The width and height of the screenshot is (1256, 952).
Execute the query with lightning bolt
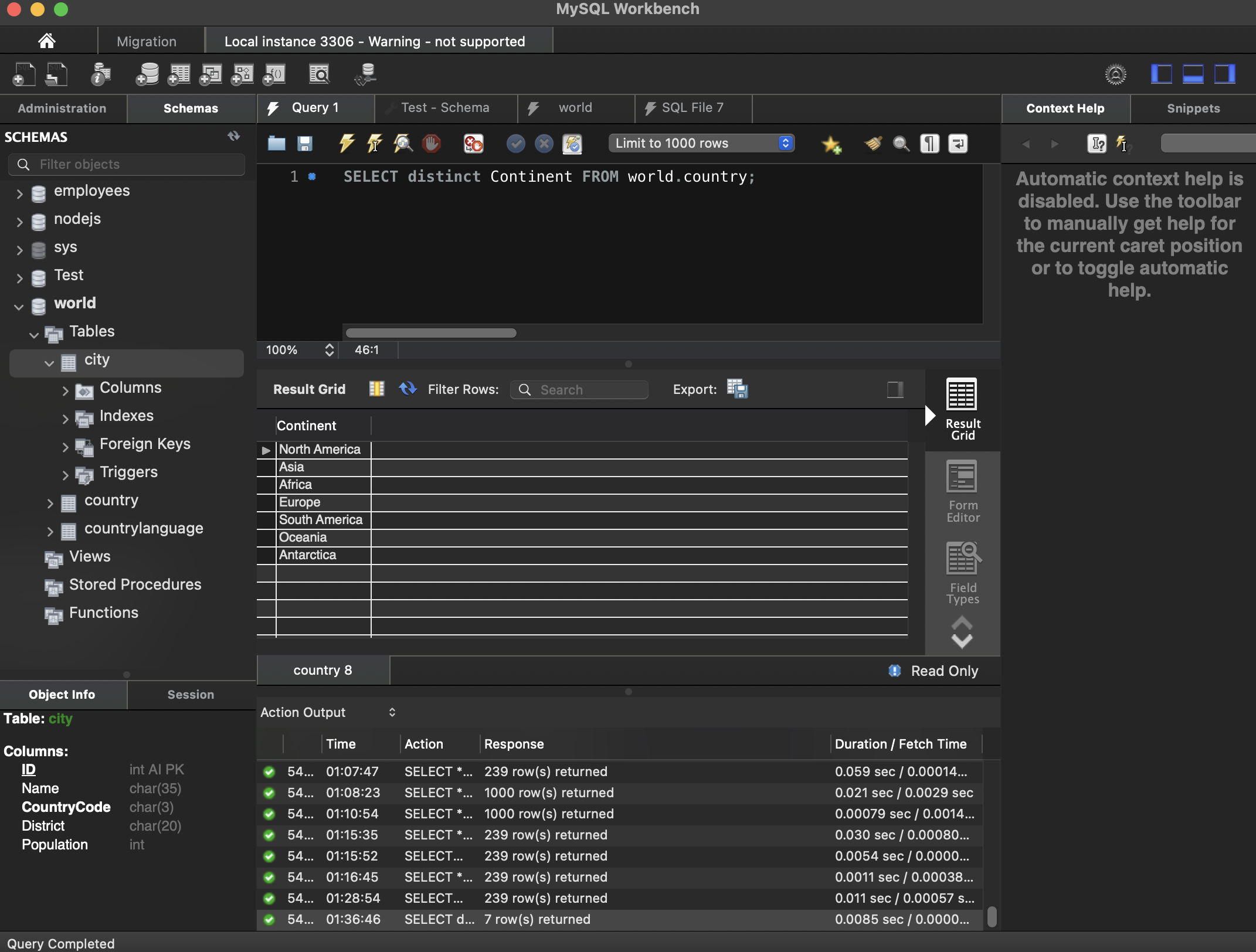point(347,144)
